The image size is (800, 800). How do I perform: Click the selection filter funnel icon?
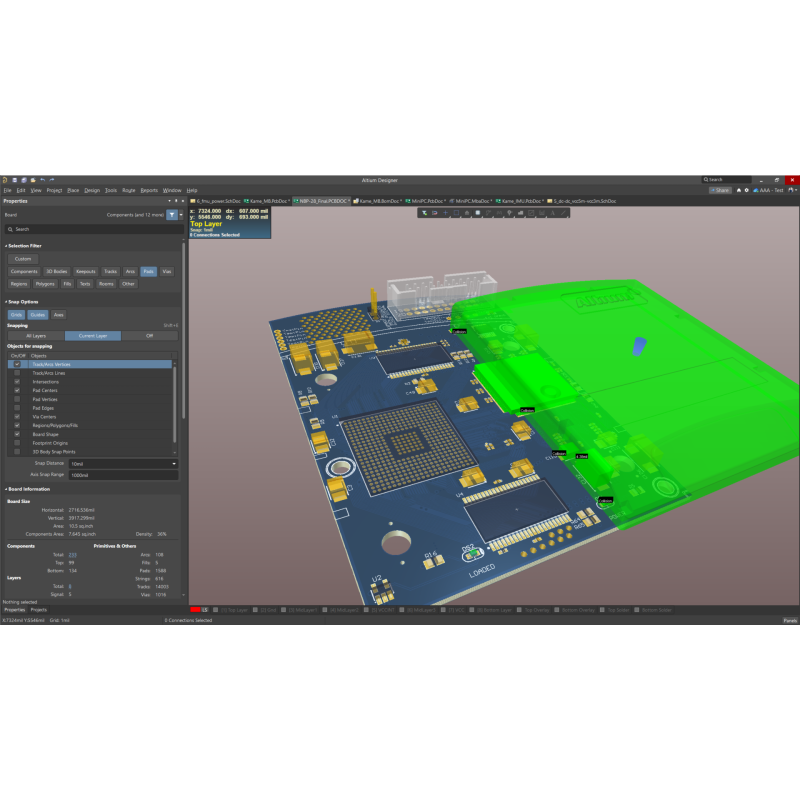coord(171,215)
